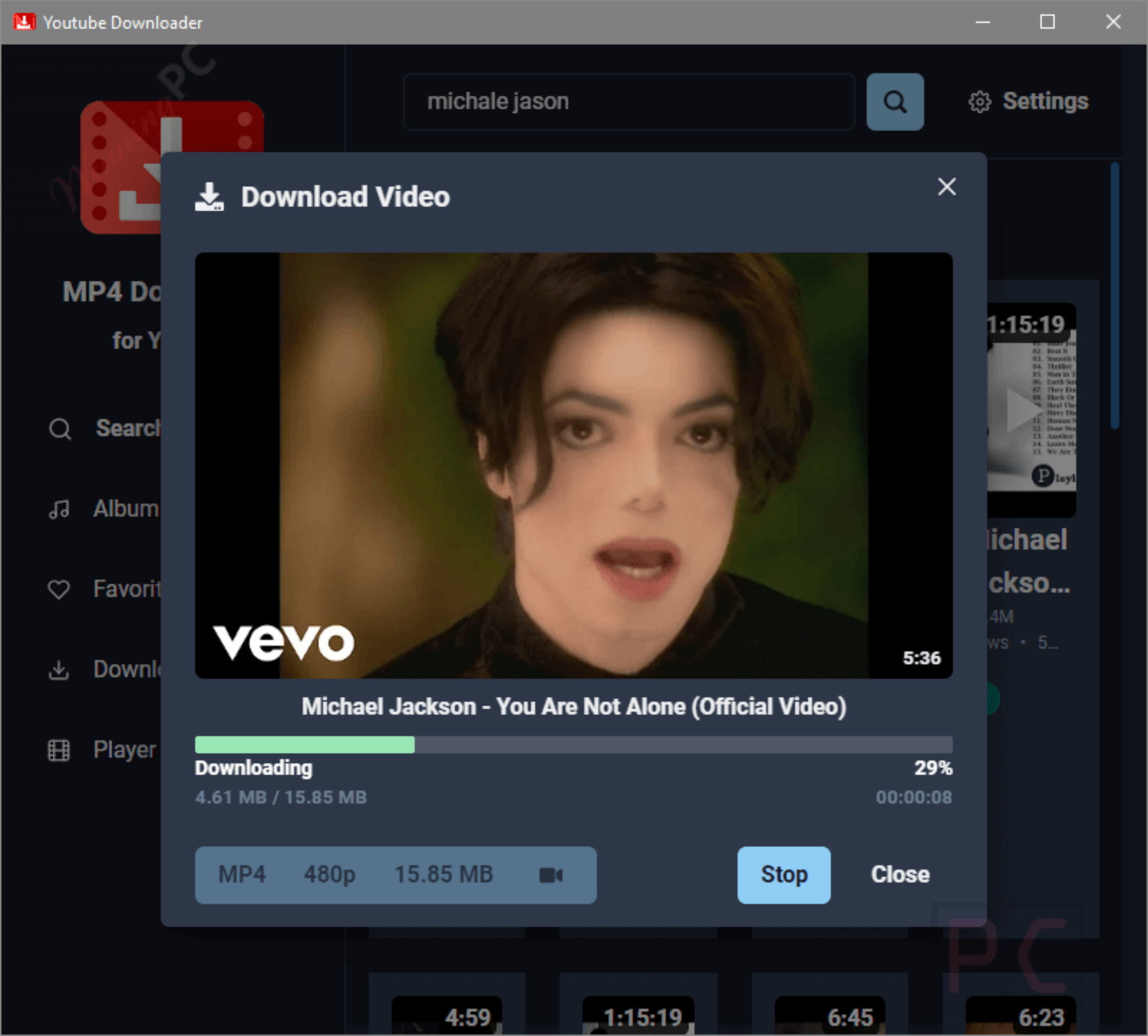Click the Download Video dialog heading
This screenshot has height=1036, width=1148.
click(x=345, y=197)
